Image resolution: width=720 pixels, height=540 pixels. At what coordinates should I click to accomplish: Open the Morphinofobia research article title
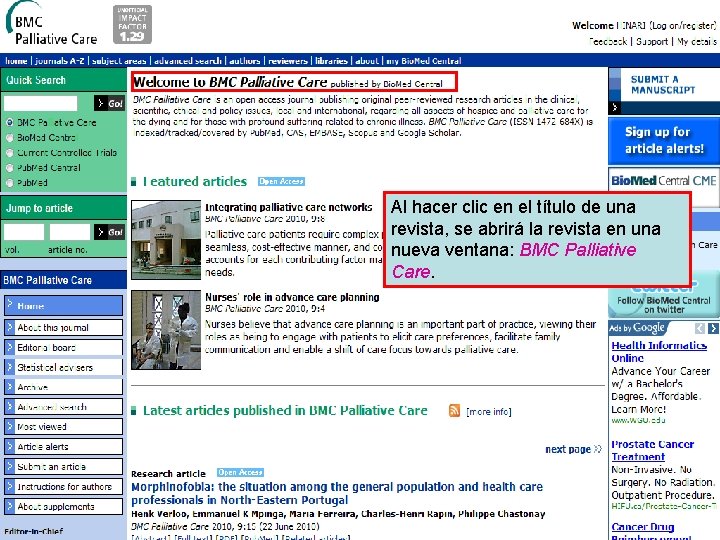[337, 493]
